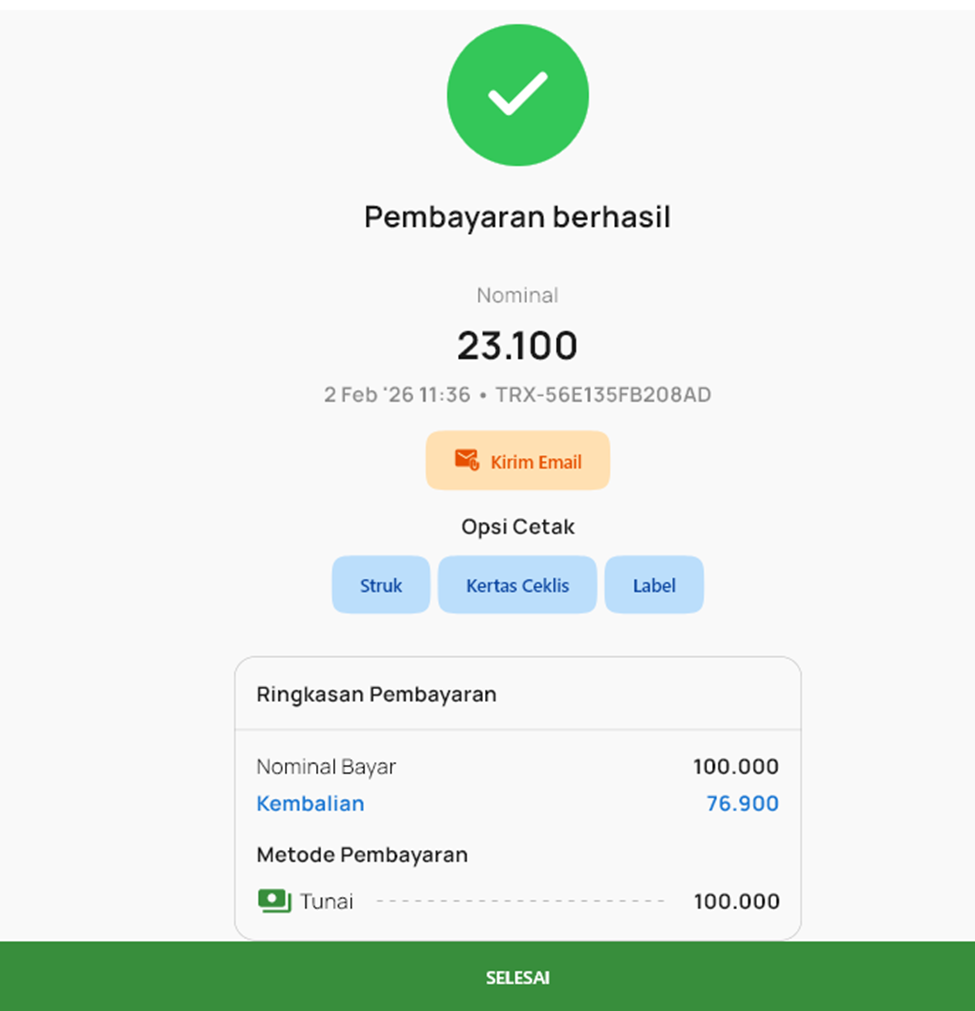Click the 23.100 nominal amount
This screenshot has height=1011, width=975.
pyautogui.click(x=517, y=346)
